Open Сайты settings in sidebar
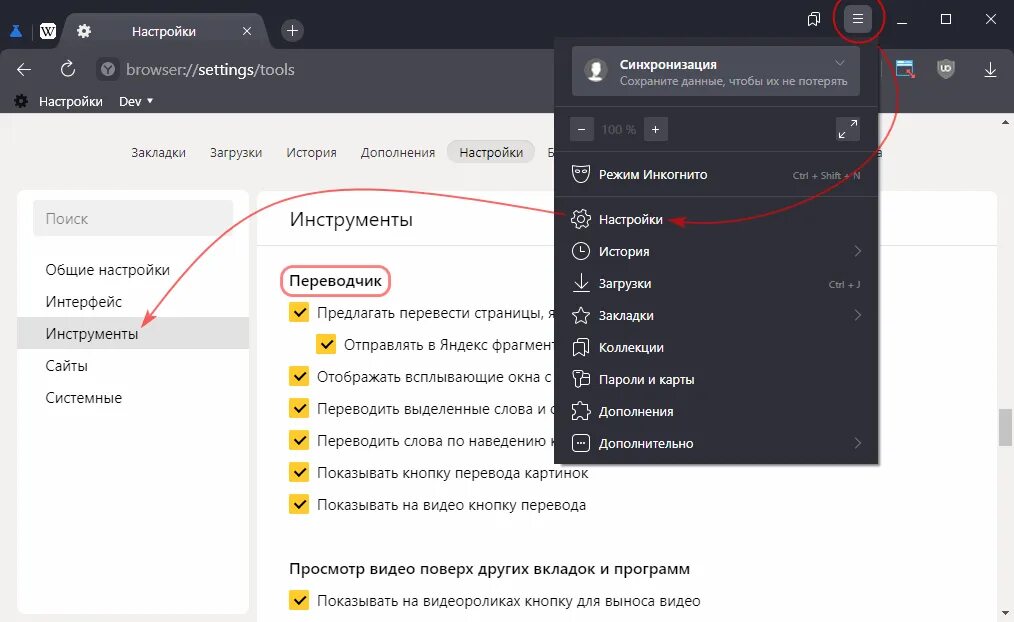Viewport: 1014px width, 622px height. (66, 365)
